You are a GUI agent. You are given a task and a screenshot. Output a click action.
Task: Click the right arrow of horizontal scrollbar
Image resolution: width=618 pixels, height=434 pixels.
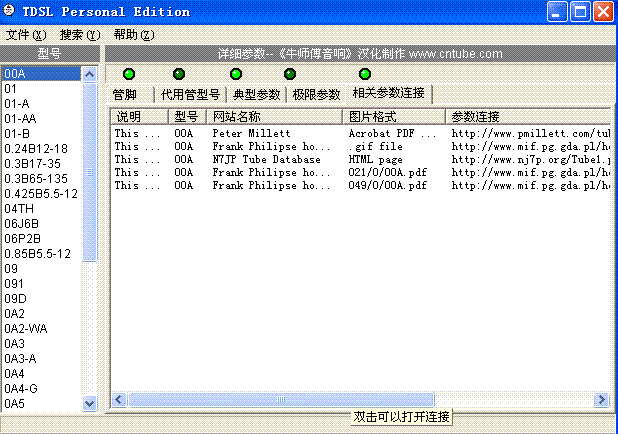(x=601, y=400)
